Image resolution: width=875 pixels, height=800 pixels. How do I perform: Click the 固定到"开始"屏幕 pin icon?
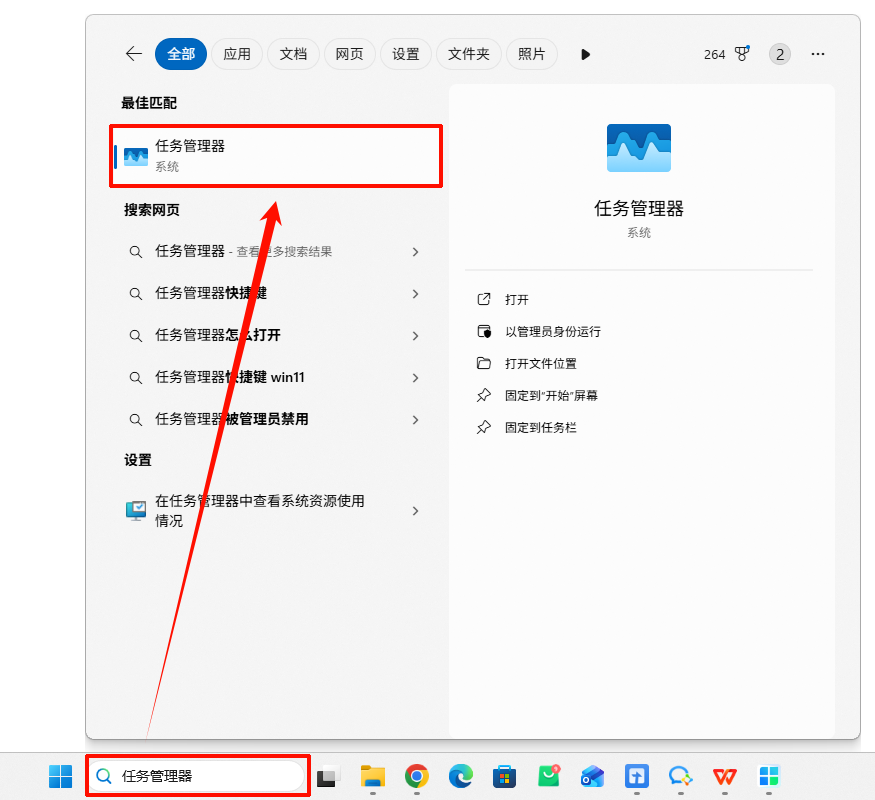[x=485, y=395]
